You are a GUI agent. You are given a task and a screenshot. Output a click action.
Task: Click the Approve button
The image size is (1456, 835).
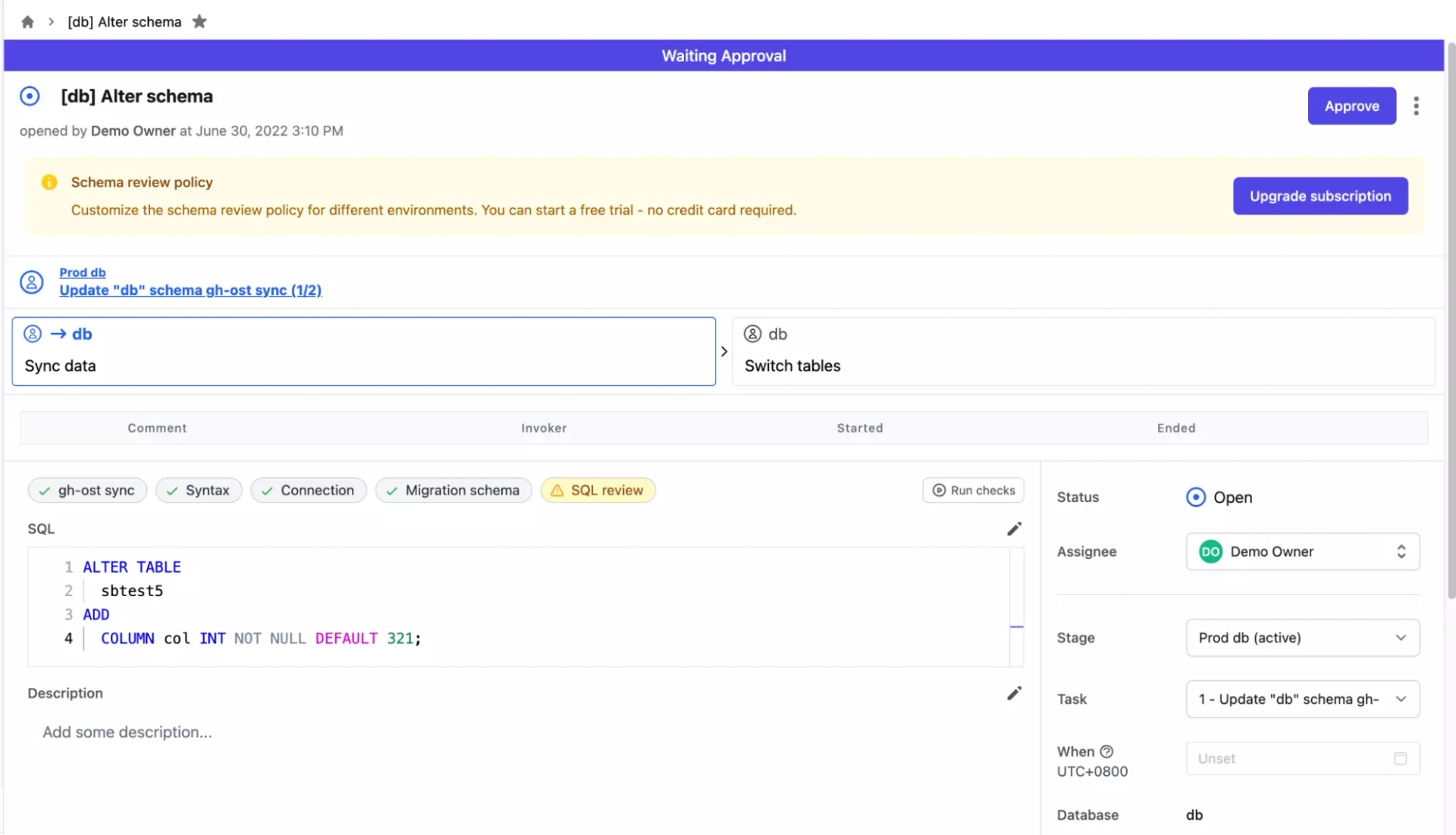pos(1352,105)
